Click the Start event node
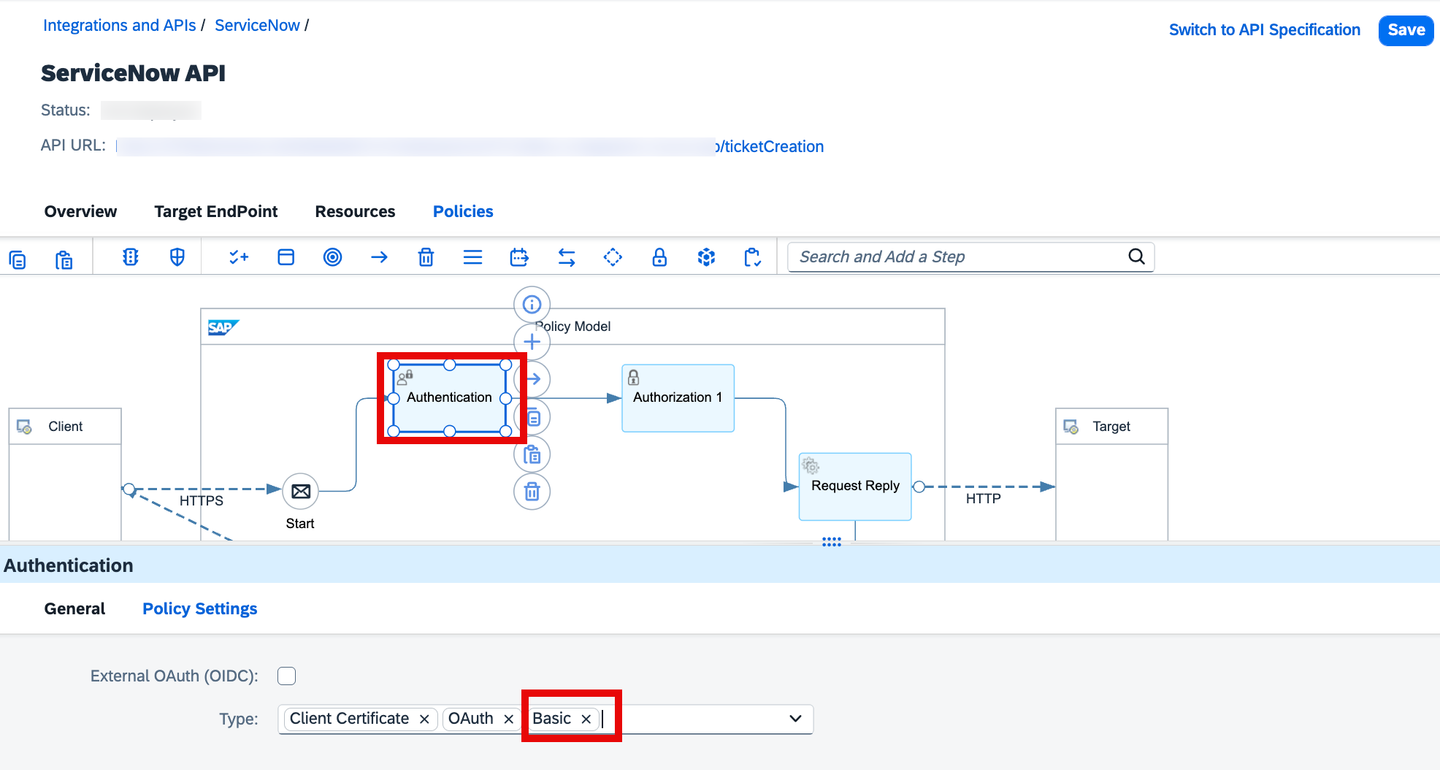 click(x=300, y=491)
